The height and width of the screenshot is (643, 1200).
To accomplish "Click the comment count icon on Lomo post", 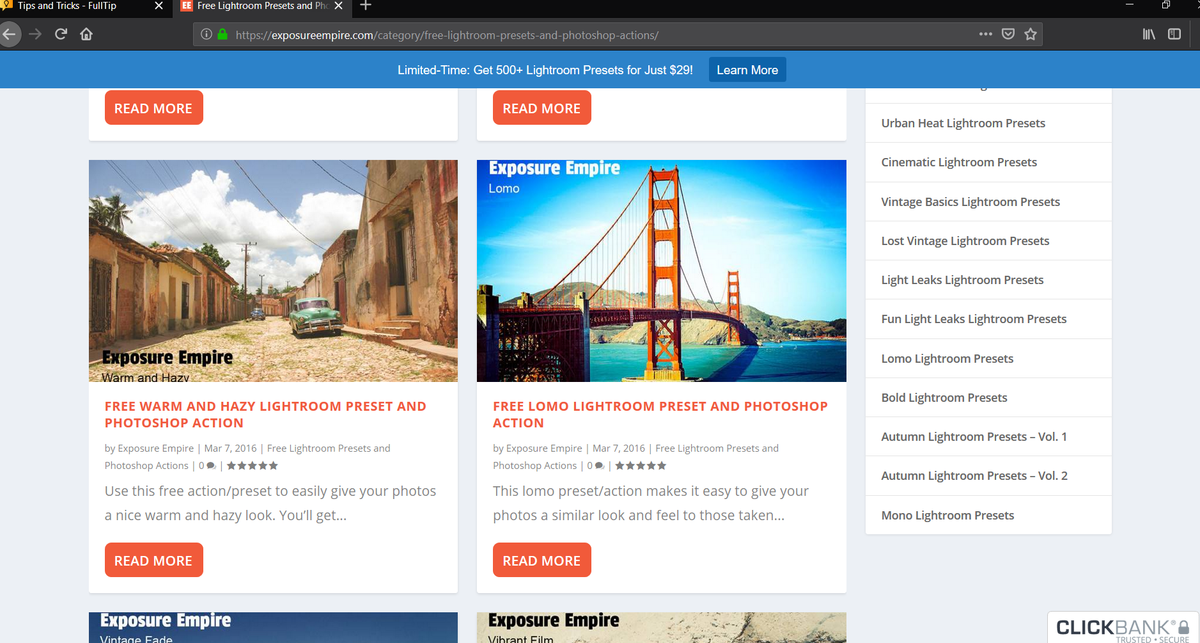I will (x=598, y=466).
